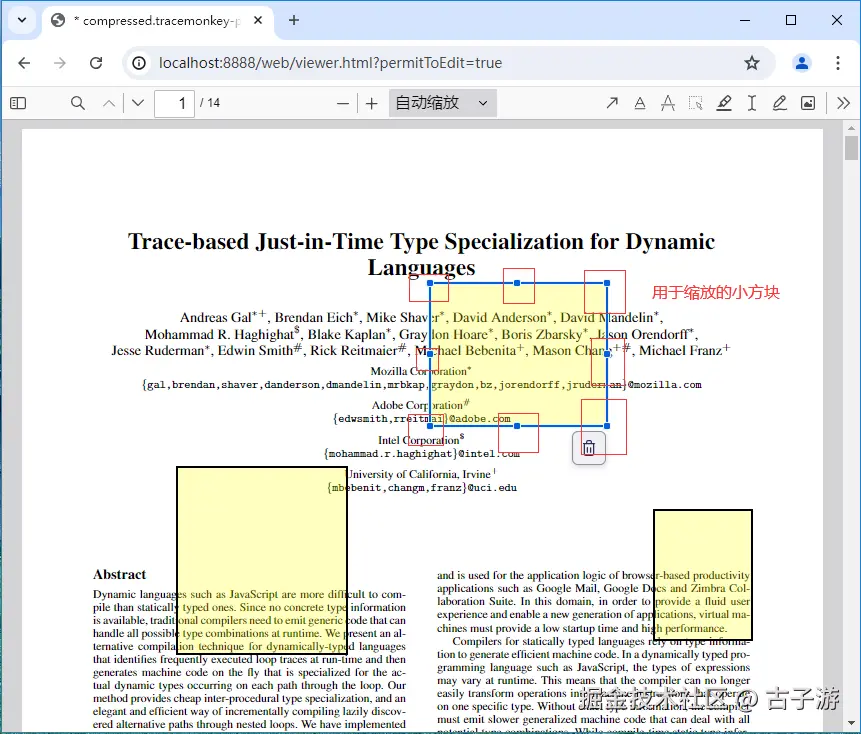Select the draw pencil tool
This screenshot has width=861, height=734.
(780, 103)
